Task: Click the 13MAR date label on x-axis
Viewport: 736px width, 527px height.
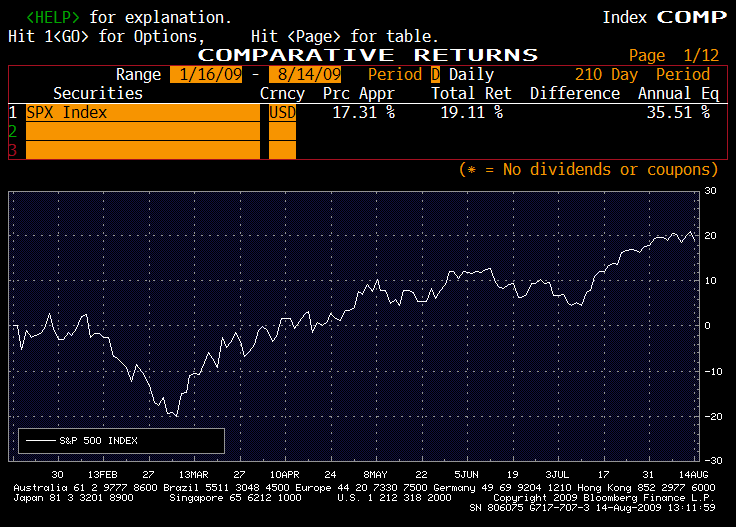Action: coord(193,474)
